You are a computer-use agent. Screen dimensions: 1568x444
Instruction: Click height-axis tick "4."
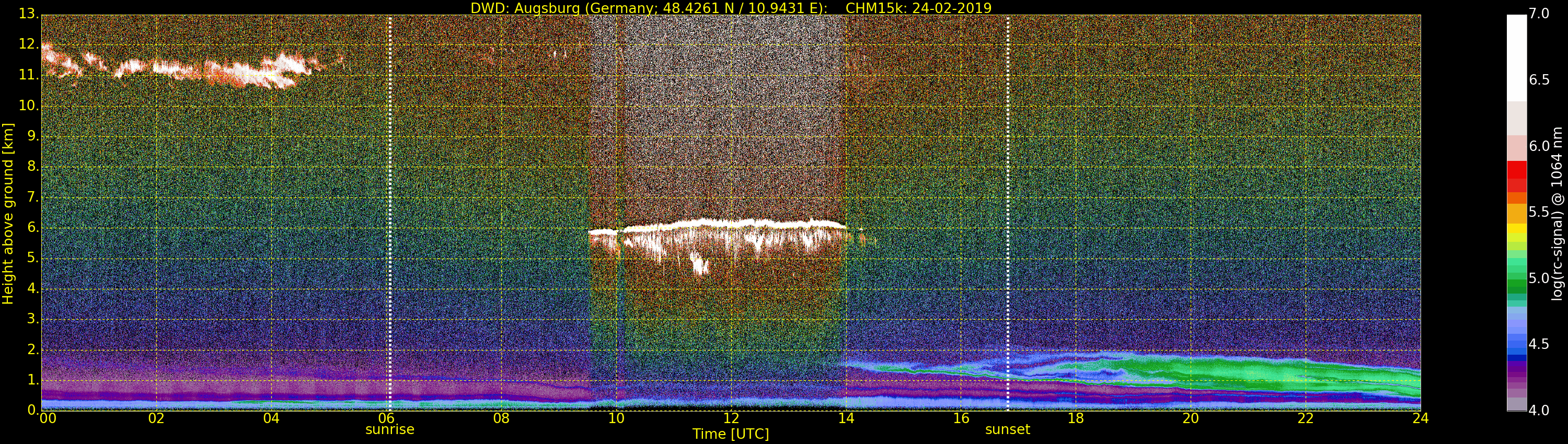33,288
